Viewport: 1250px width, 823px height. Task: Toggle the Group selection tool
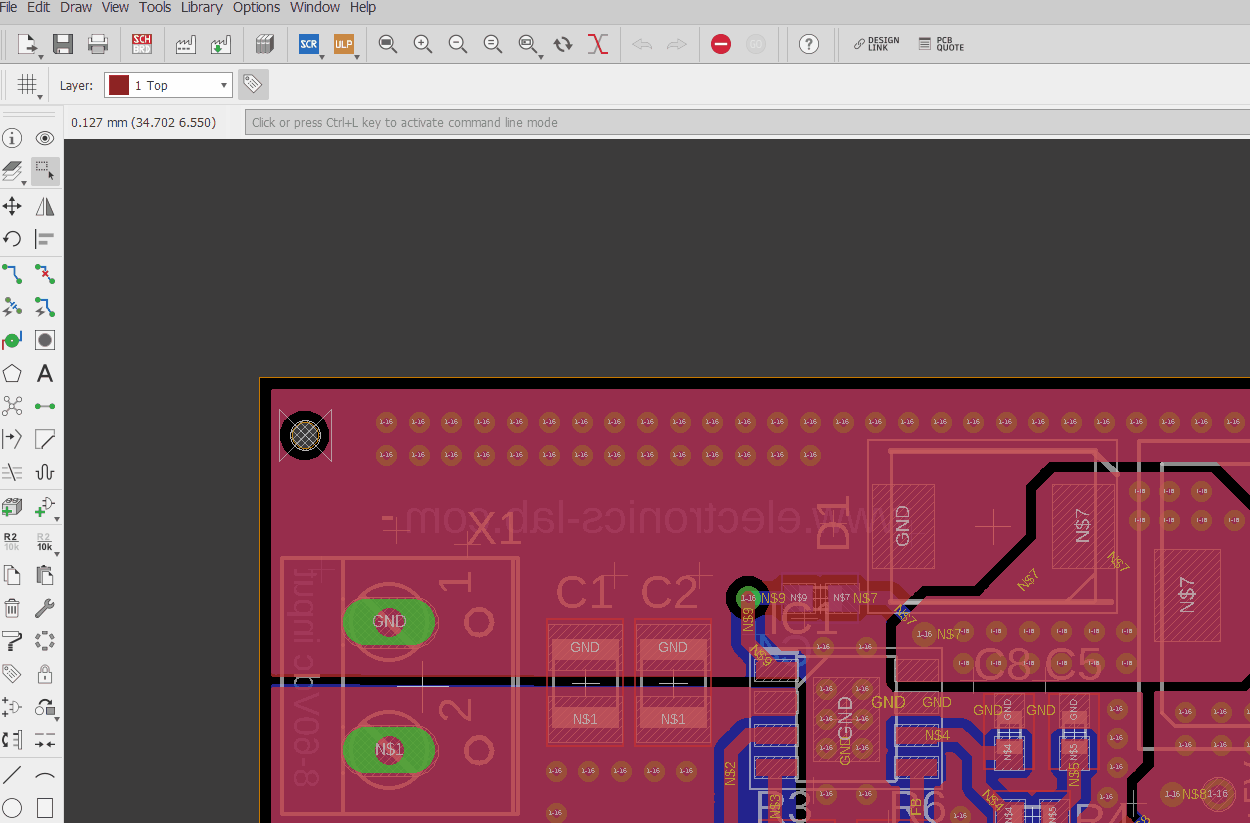[x=45, y=171]
